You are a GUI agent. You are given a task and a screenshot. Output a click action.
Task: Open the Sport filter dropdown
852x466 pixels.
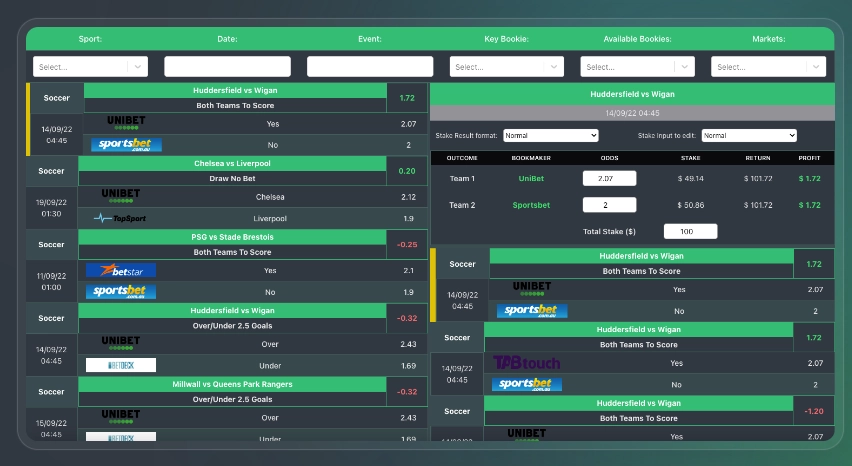pos(90,67)
